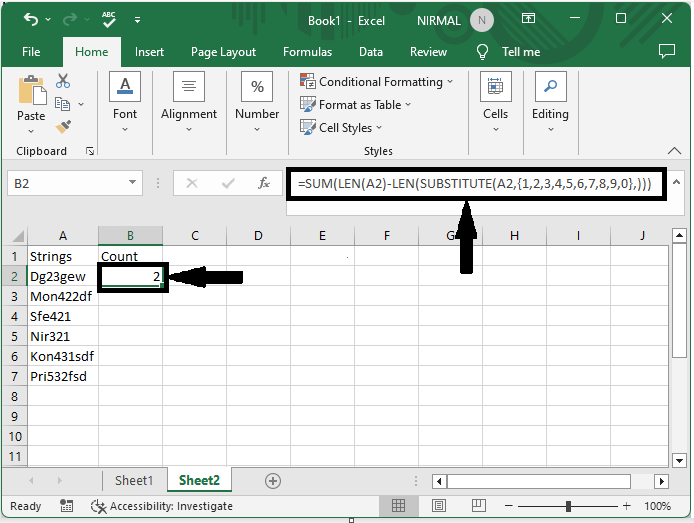
Task: Switch to the Data tab
Action: coord(370,52)
